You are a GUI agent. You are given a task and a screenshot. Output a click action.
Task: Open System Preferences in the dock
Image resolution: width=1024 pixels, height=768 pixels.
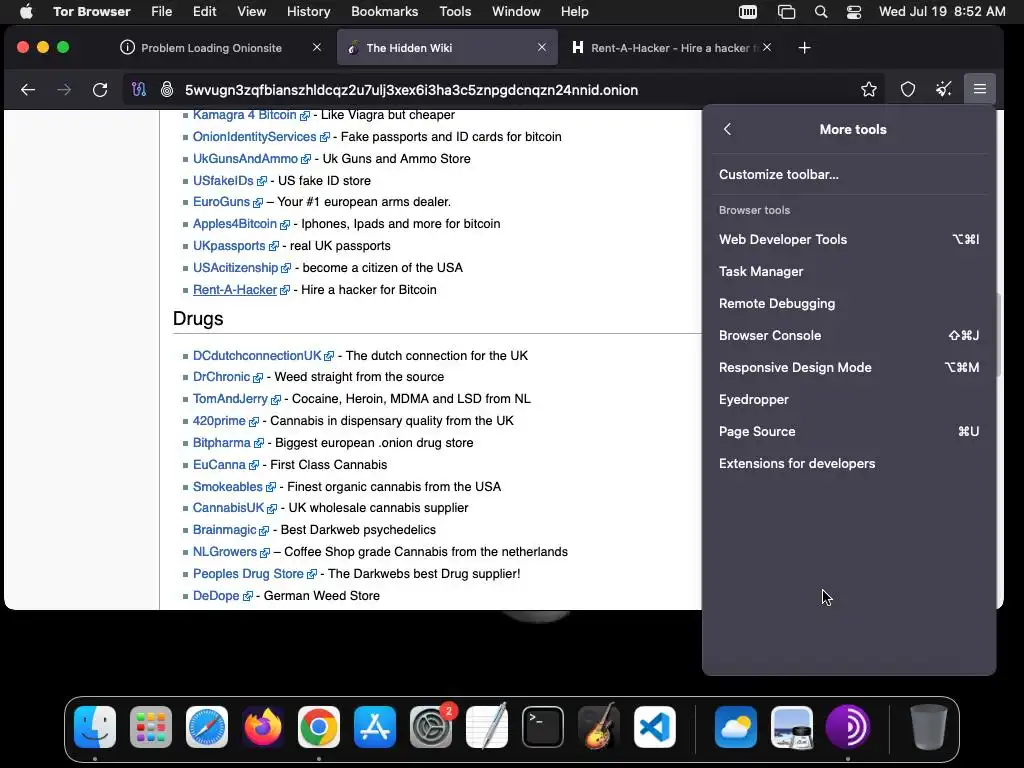tap(431, 727)
